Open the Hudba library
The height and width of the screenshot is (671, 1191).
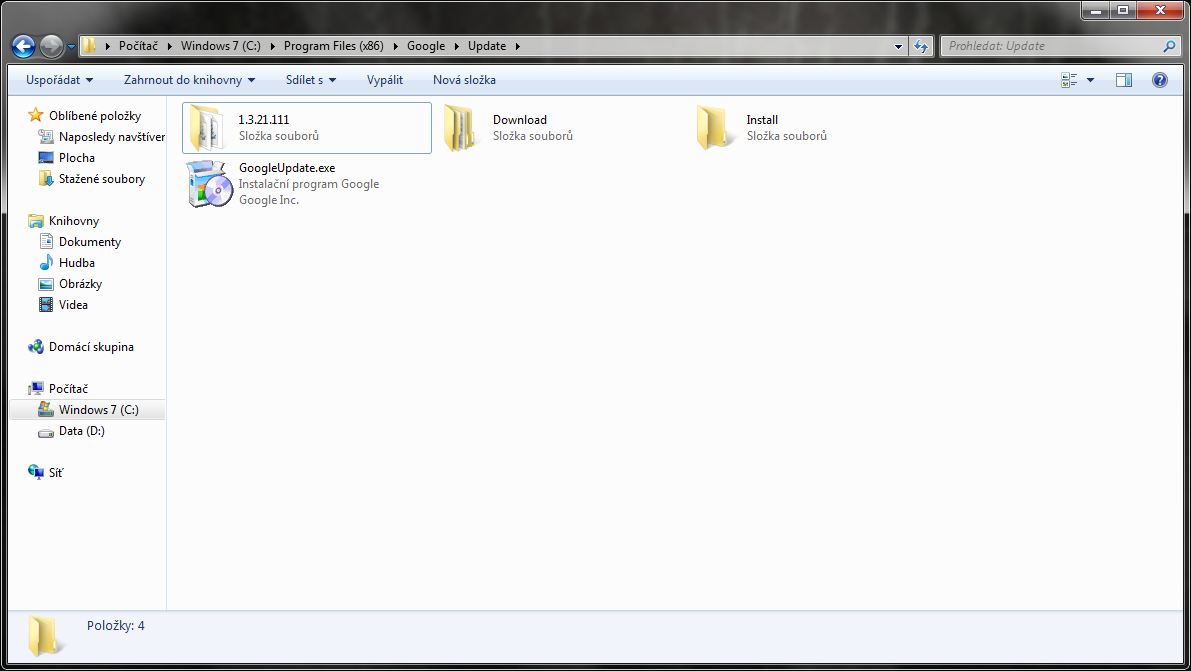77,263
